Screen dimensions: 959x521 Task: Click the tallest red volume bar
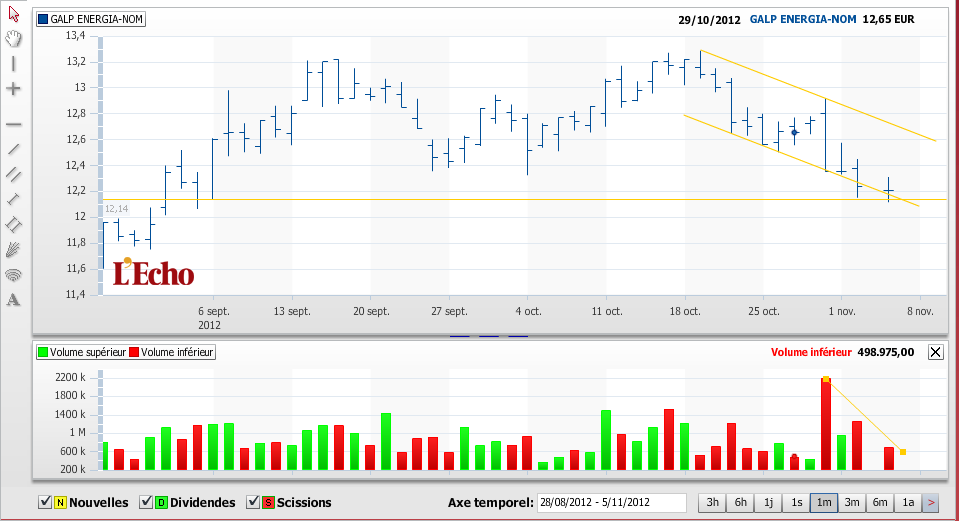[x=826, y=424]
